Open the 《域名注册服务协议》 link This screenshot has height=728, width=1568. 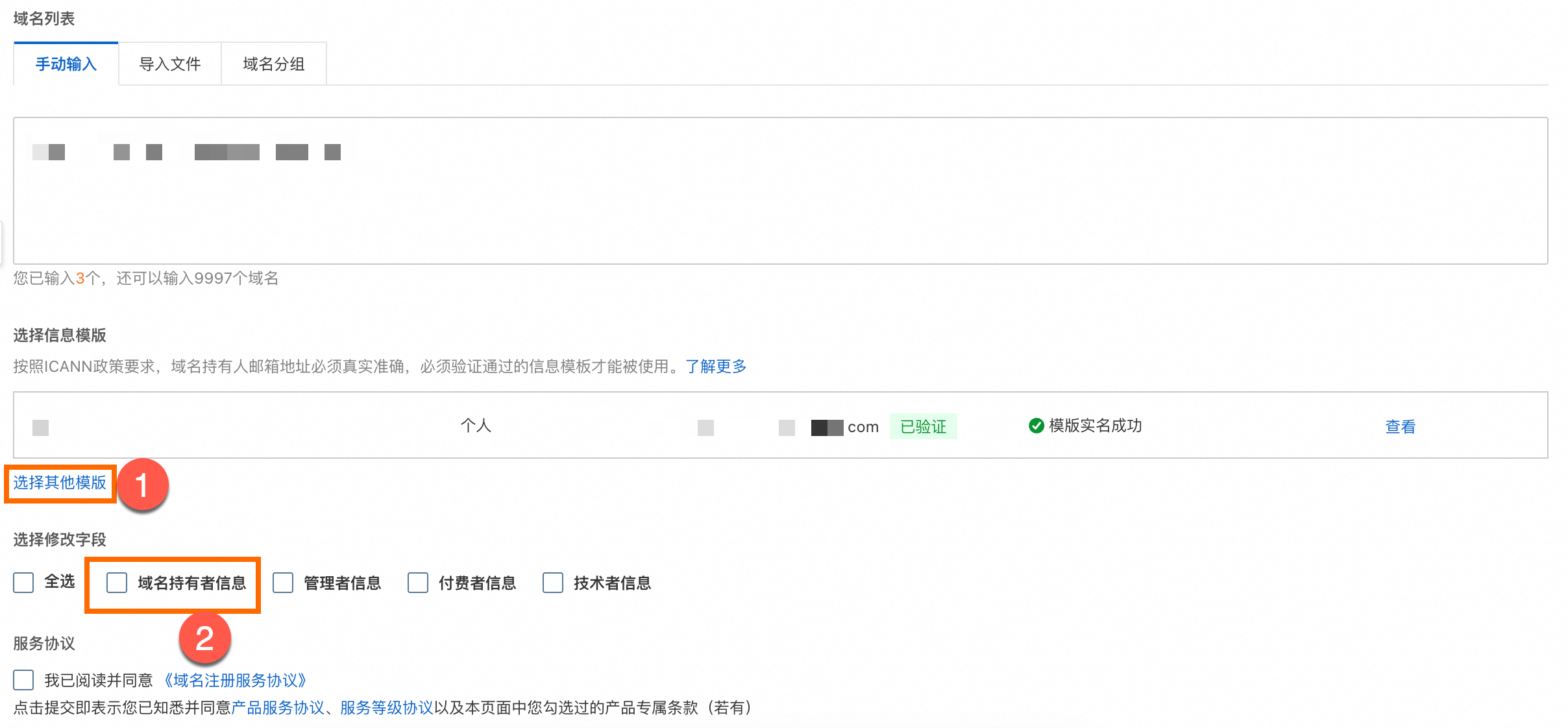point(234,680)
